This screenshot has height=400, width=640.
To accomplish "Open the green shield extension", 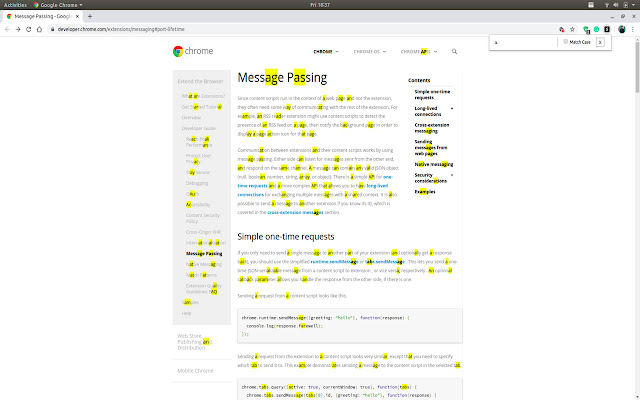I will [x=586, y=29].
